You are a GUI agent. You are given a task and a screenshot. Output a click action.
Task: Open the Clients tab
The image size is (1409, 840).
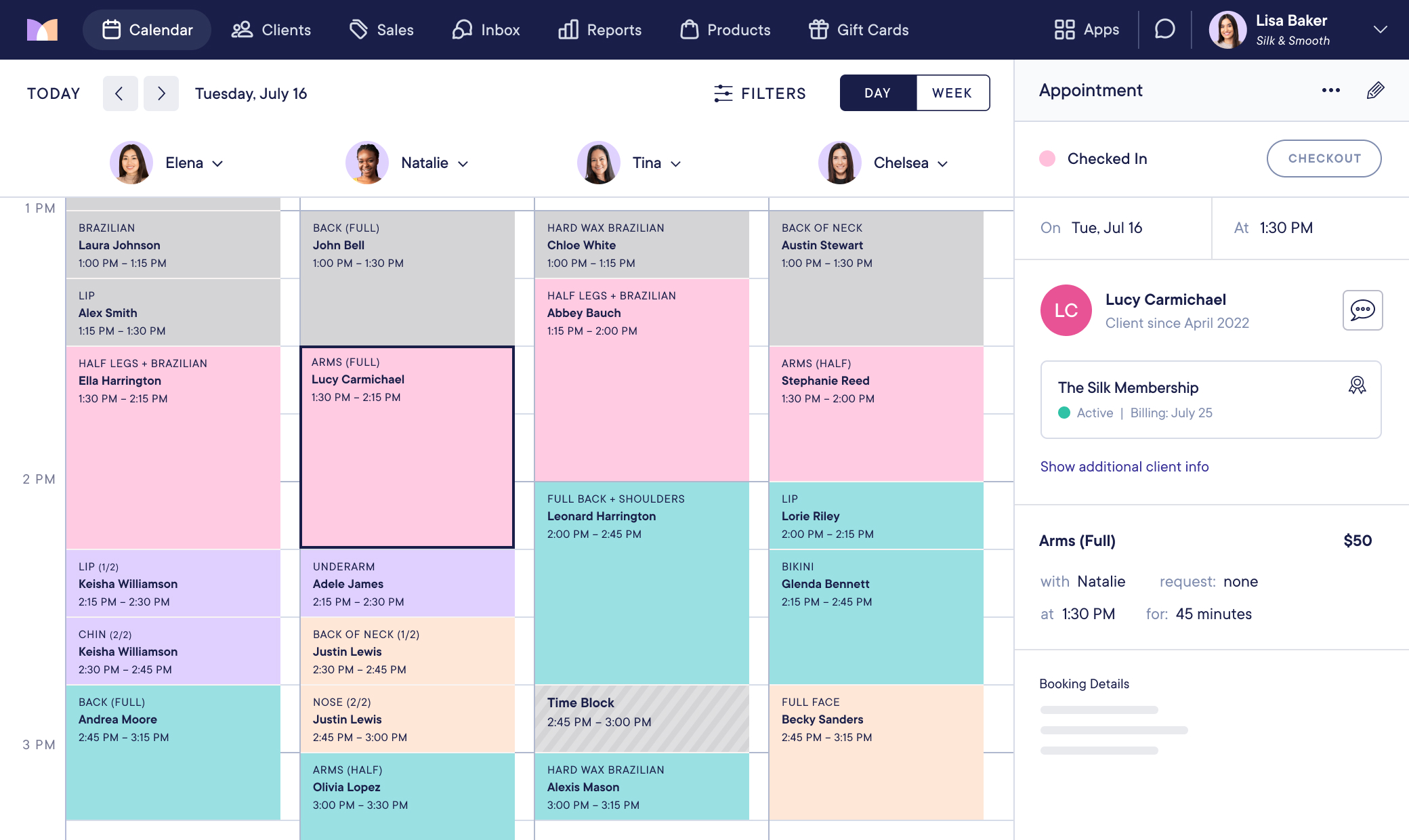pos(271,30)
